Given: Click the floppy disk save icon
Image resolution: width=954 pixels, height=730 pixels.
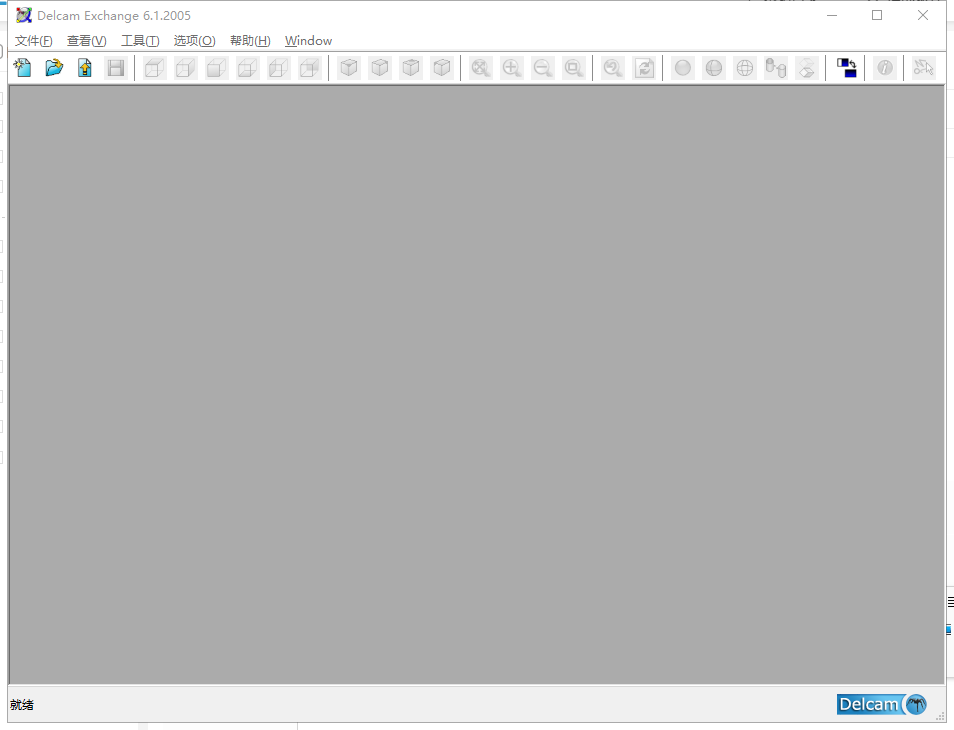Looking at the screenshot, I should pyautogui.click(x=116, y=68).
